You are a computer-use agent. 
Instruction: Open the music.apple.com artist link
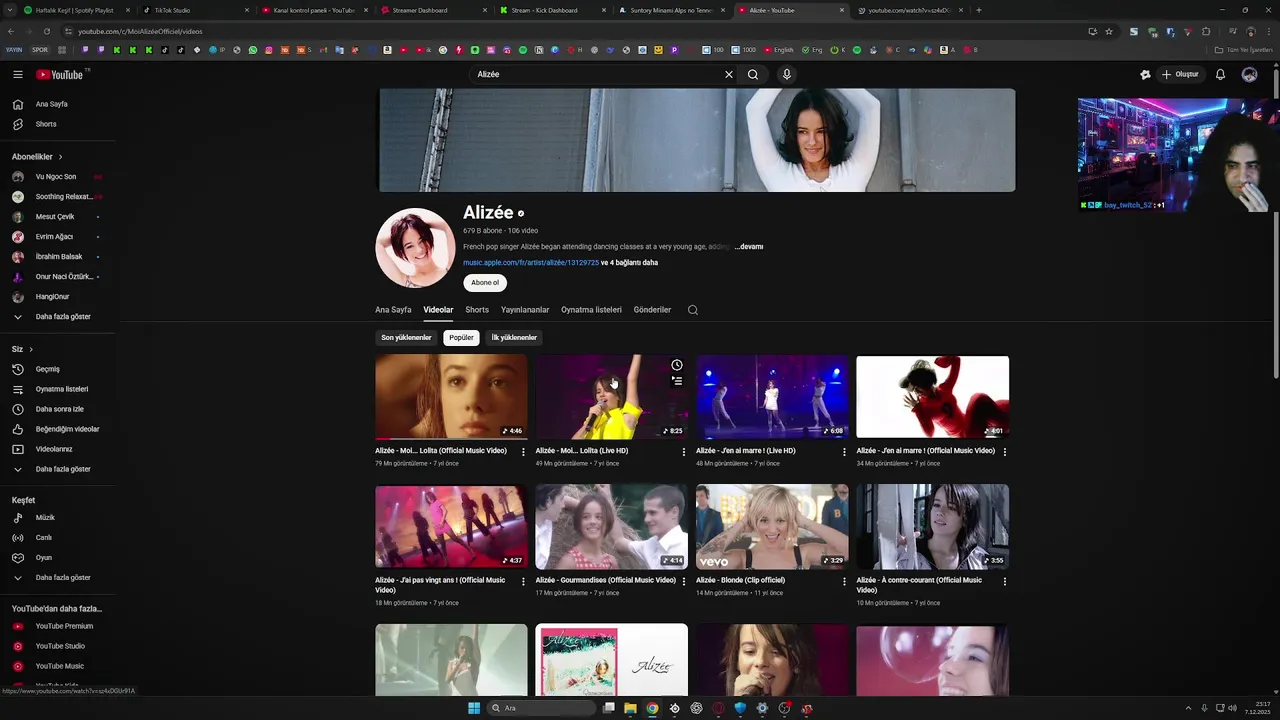[531, 263]
